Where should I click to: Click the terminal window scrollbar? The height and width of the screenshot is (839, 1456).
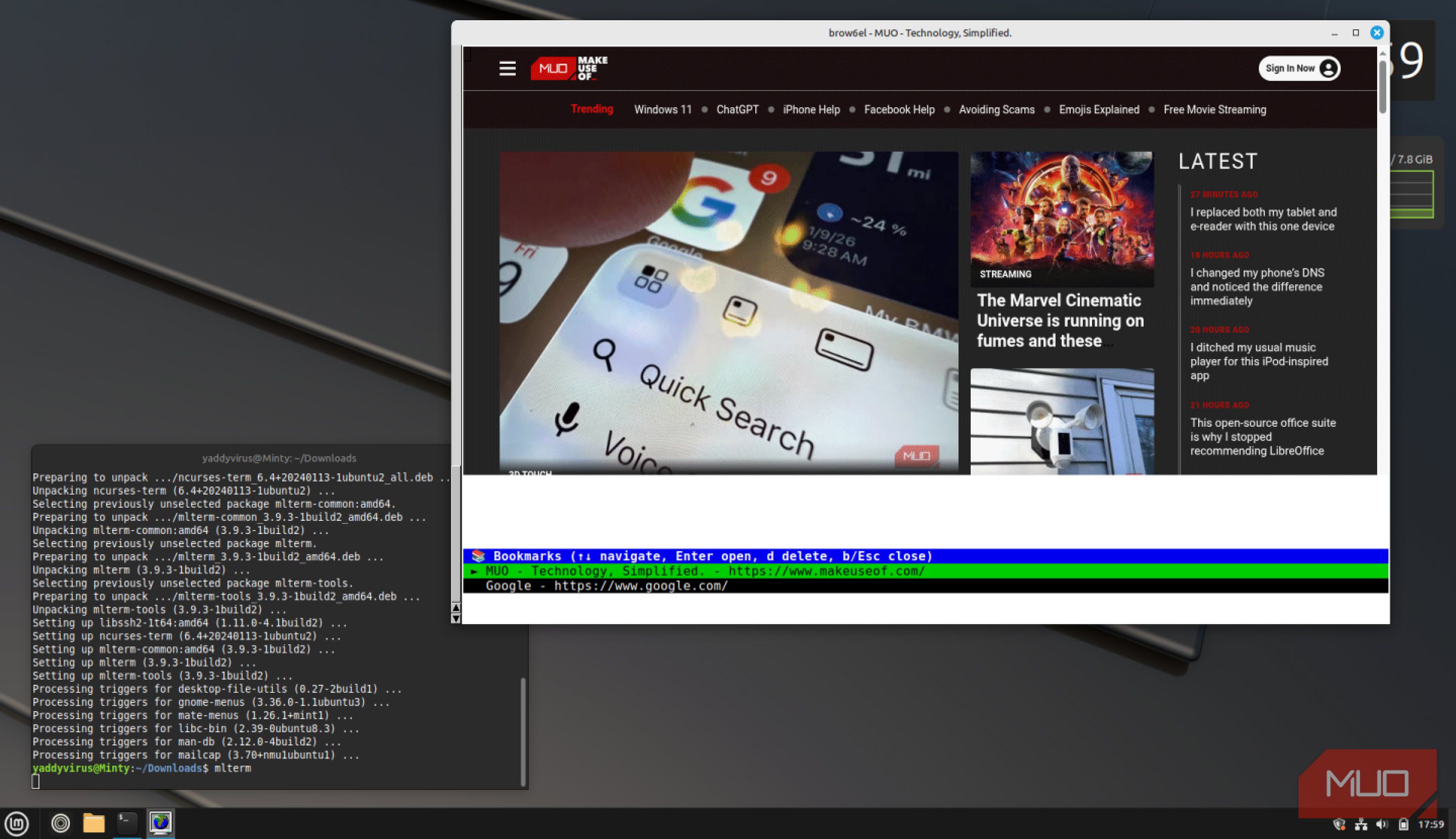tap(523, 732)
